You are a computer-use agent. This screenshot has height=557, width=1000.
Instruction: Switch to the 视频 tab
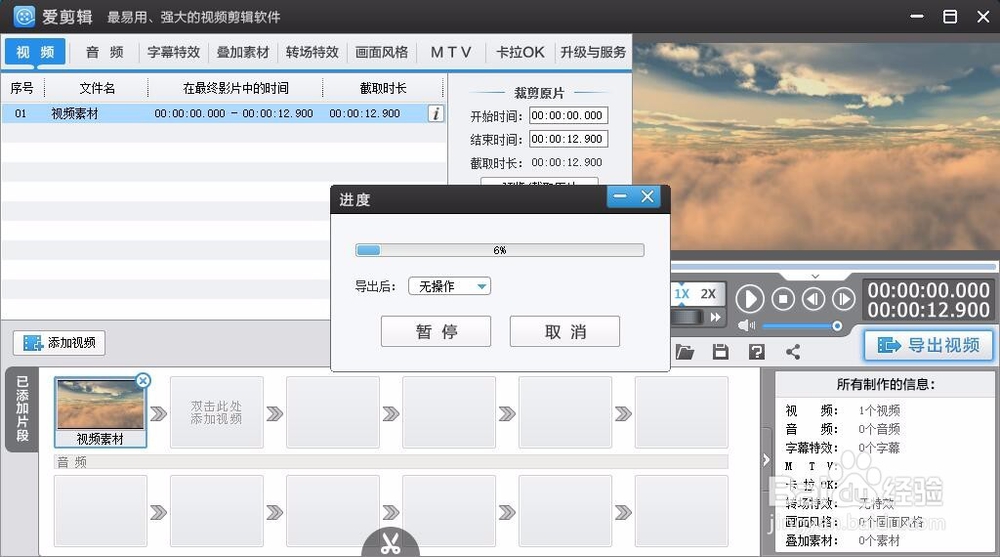pos(35,52)
